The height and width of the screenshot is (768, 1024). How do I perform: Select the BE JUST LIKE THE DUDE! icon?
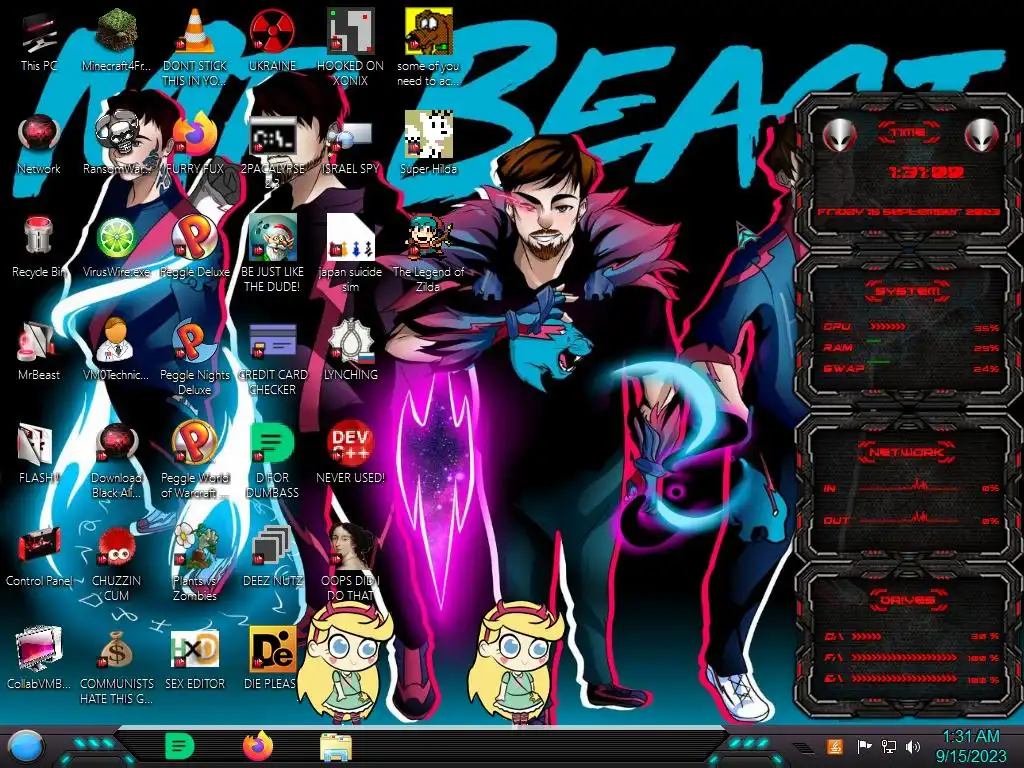[272, 253]
